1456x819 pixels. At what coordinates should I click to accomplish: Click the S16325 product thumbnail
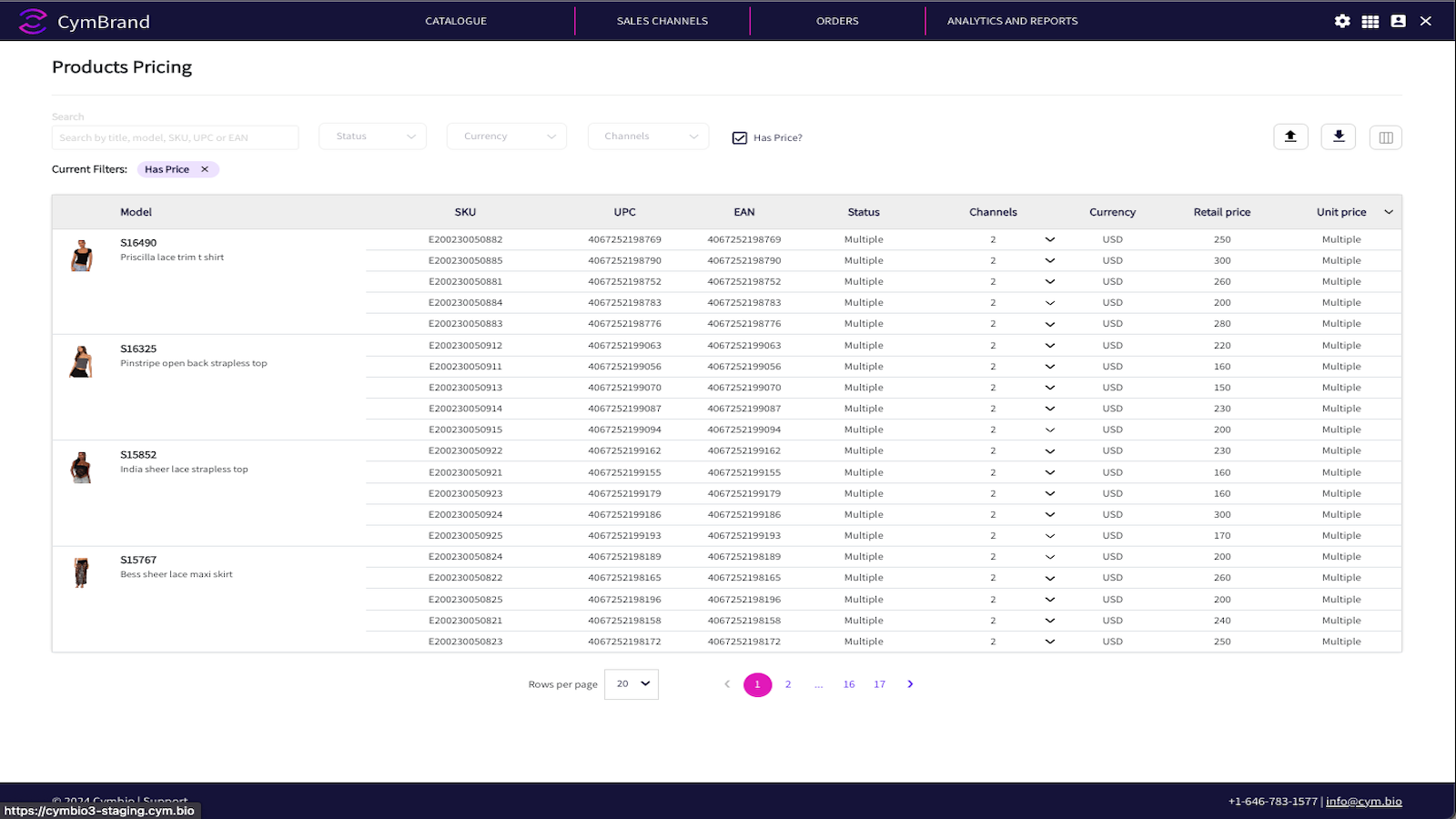tap(82, 361)
